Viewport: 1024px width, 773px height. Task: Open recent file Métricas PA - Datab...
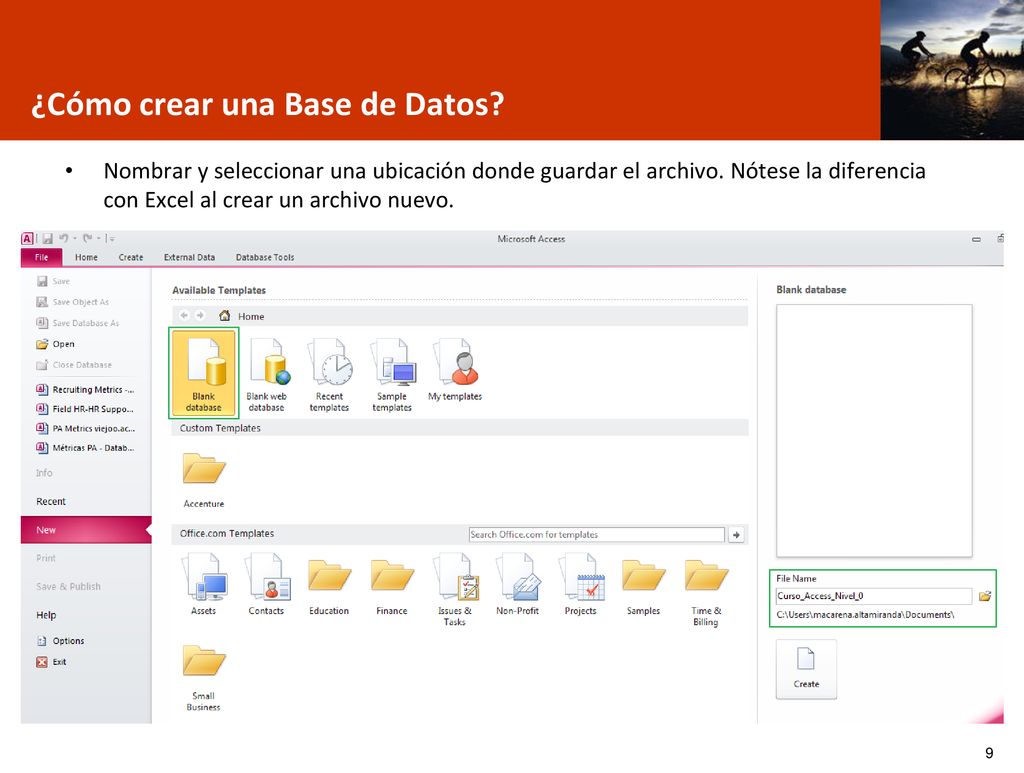86,448
